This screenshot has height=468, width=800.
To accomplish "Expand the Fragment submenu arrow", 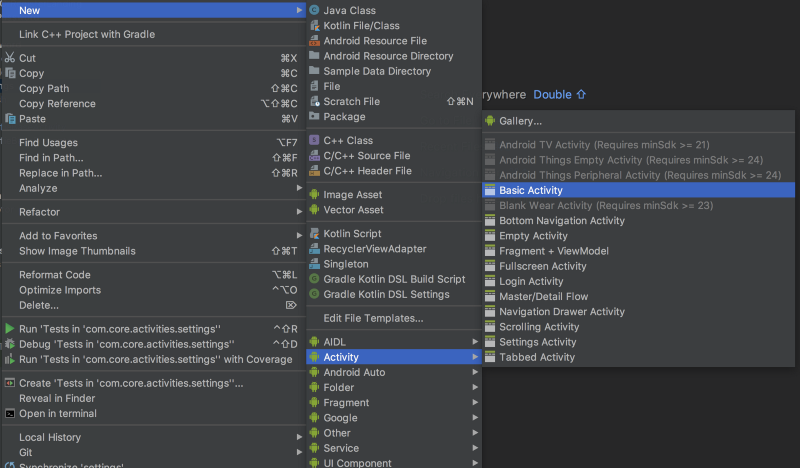I will coord(475,402).
